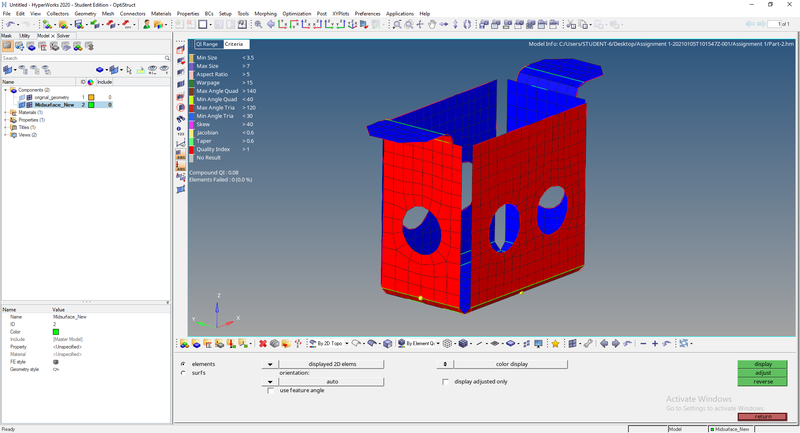The height and width of the screenshot is (433, 800).
Task: Select the surfs radio button
Action: pyautogui.click(x=182, y=373)
